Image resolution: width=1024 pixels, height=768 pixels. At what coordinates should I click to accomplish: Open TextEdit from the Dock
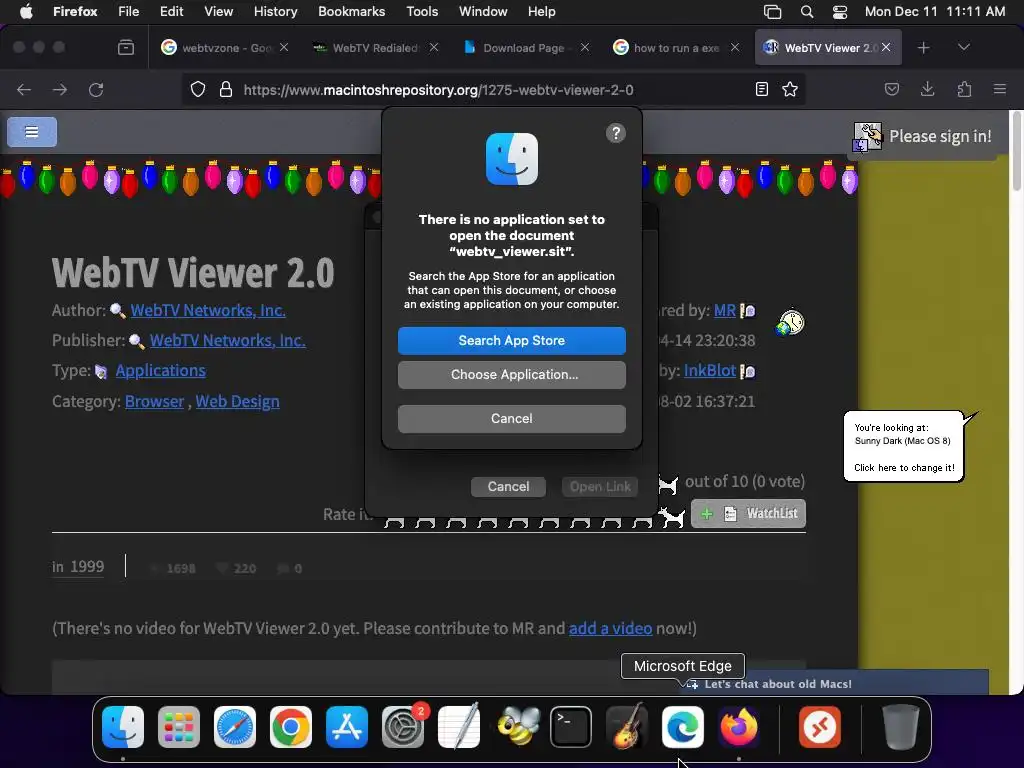point(459,727)
